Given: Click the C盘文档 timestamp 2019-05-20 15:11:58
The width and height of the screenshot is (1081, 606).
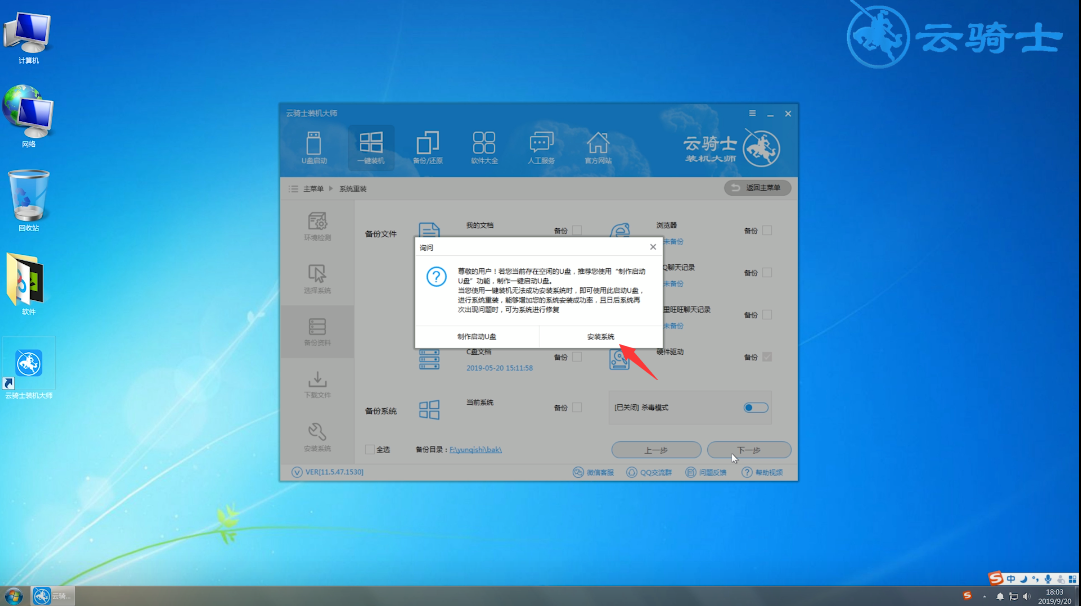Looking at the screenshot, I should tap(499, 368).
